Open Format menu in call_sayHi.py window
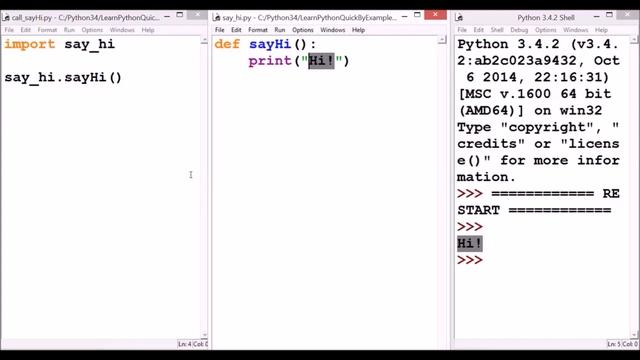The width and height of the screenshot is (640, 360). coord(47,30)
